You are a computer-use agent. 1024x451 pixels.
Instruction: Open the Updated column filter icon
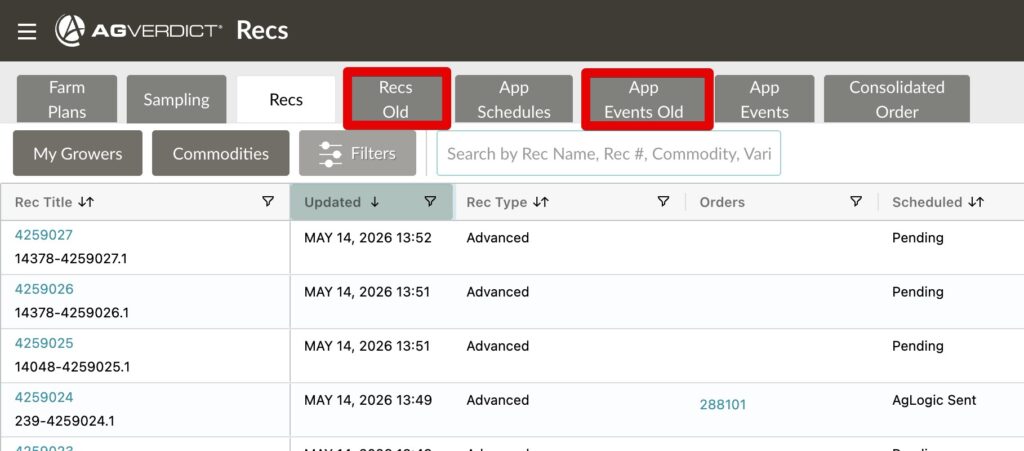[x=430, y=202]
